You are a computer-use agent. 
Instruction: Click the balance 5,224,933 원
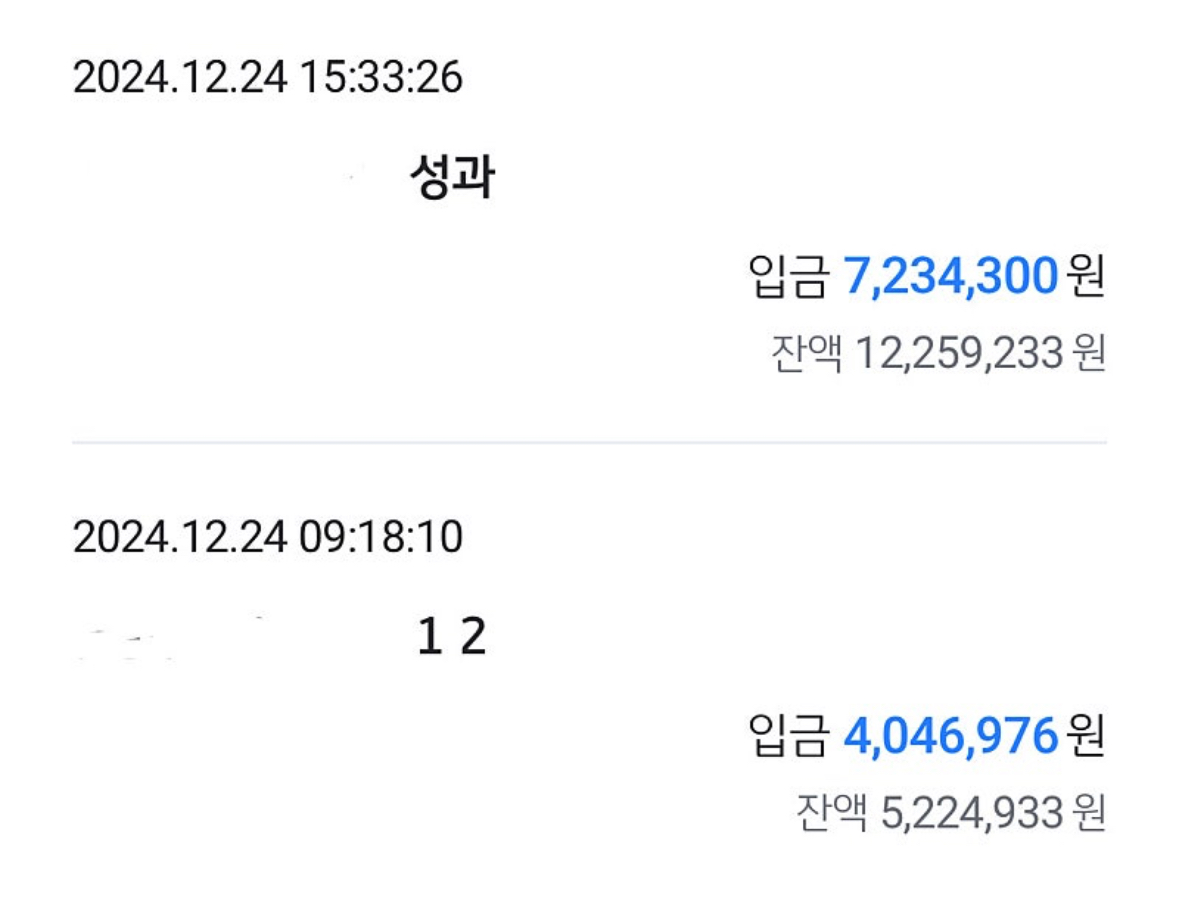click(993, 813)
